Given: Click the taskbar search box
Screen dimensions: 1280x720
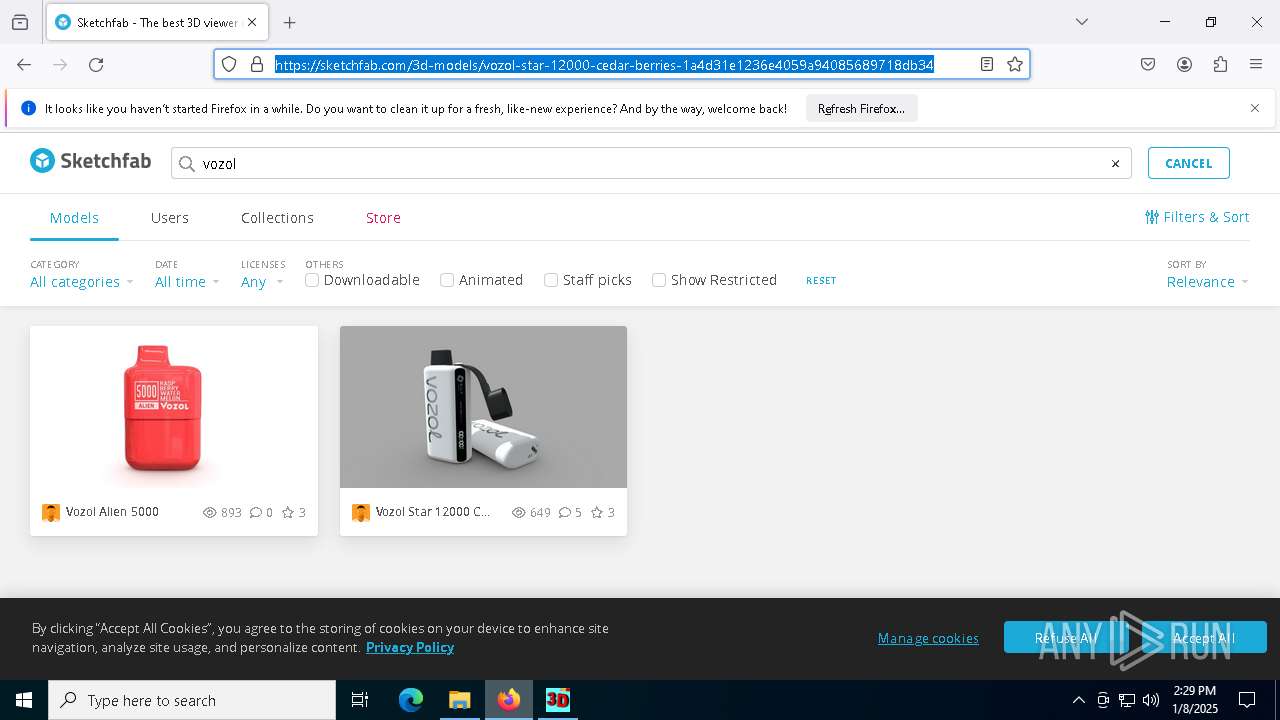Looking at the screenshot, I should pos(192,700).
